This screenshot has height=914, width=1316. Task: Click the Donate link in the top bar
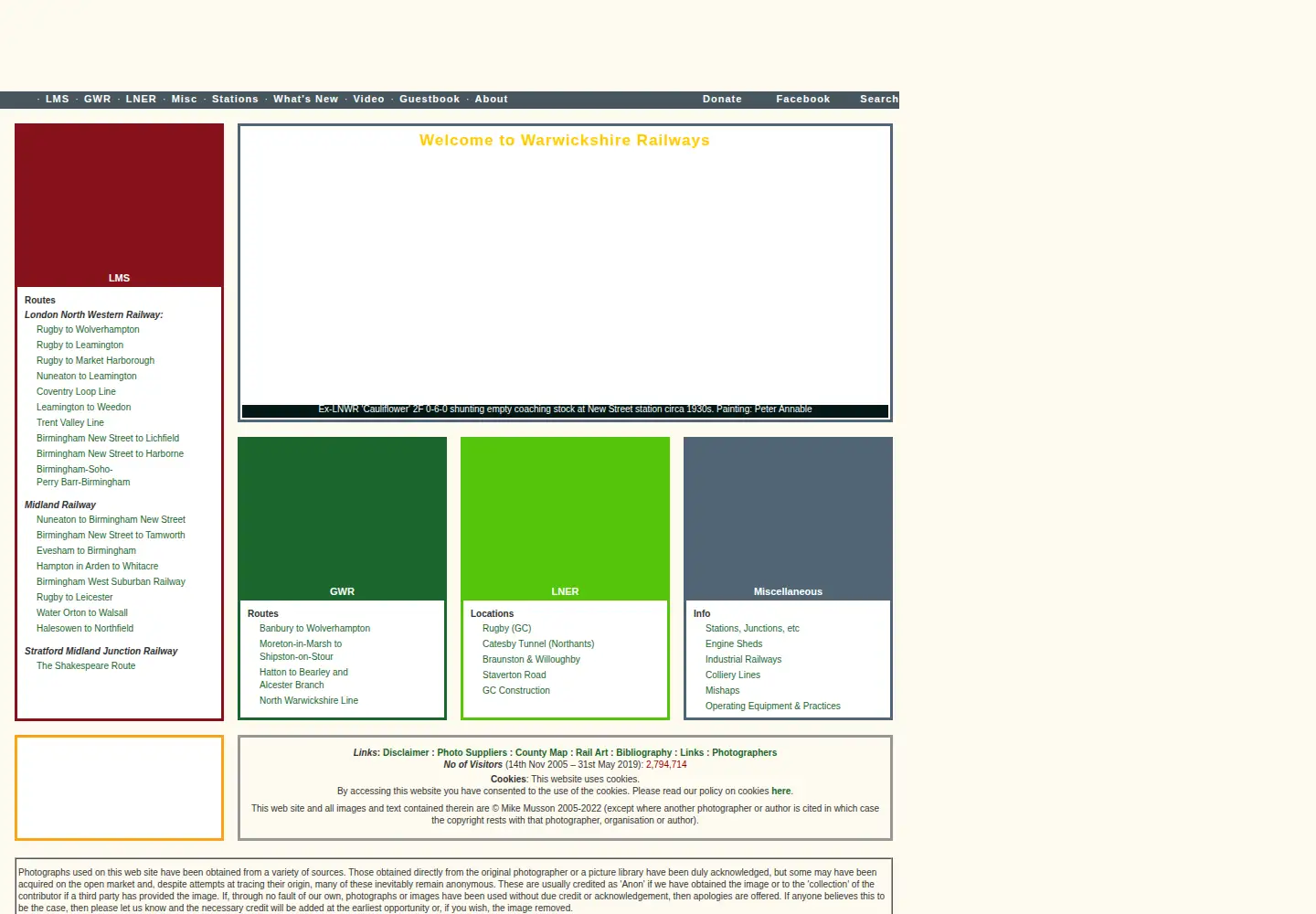(x=722, y=100)
